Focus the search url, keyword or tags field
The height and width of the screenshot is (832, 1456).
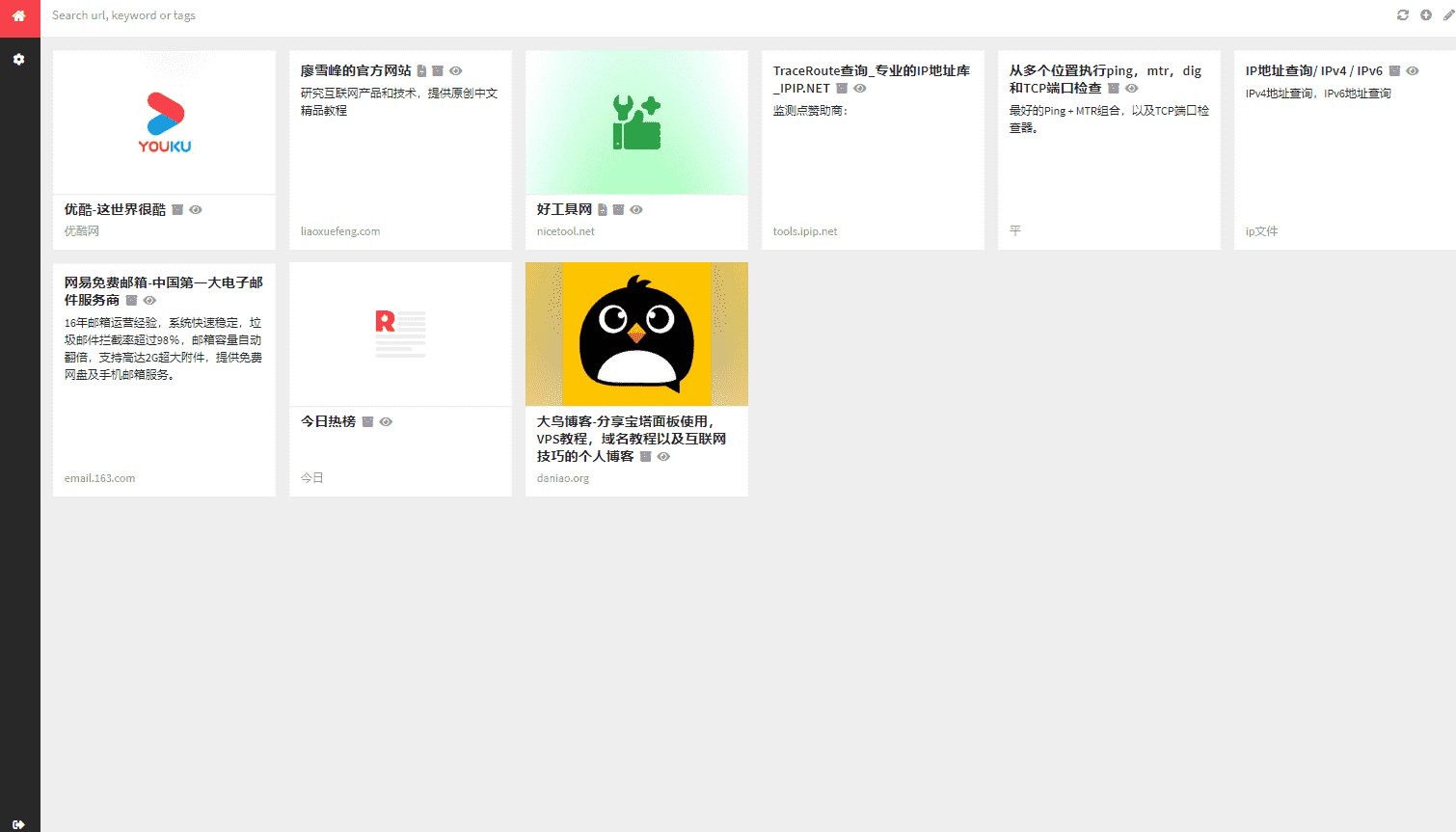click(714, 15)
